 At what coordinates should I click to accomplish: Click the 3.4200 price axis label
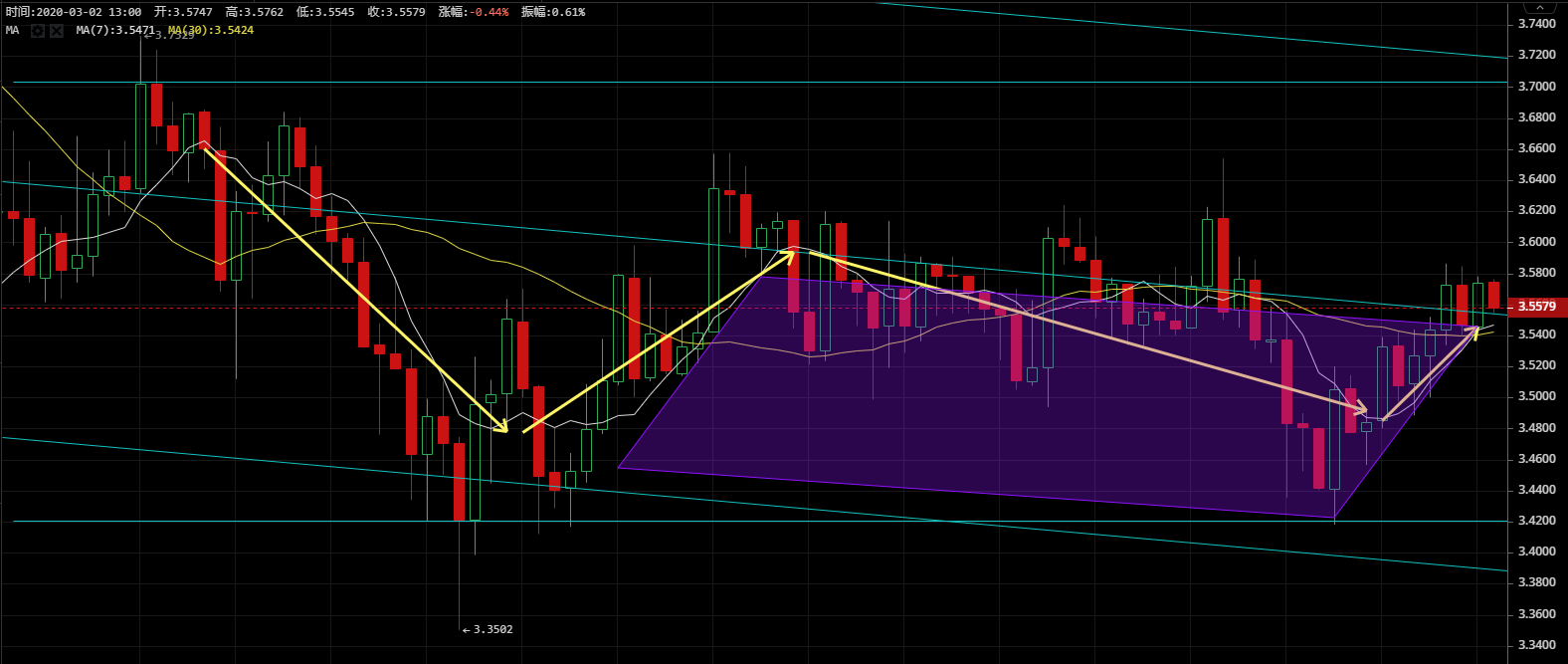(1537, 521)
